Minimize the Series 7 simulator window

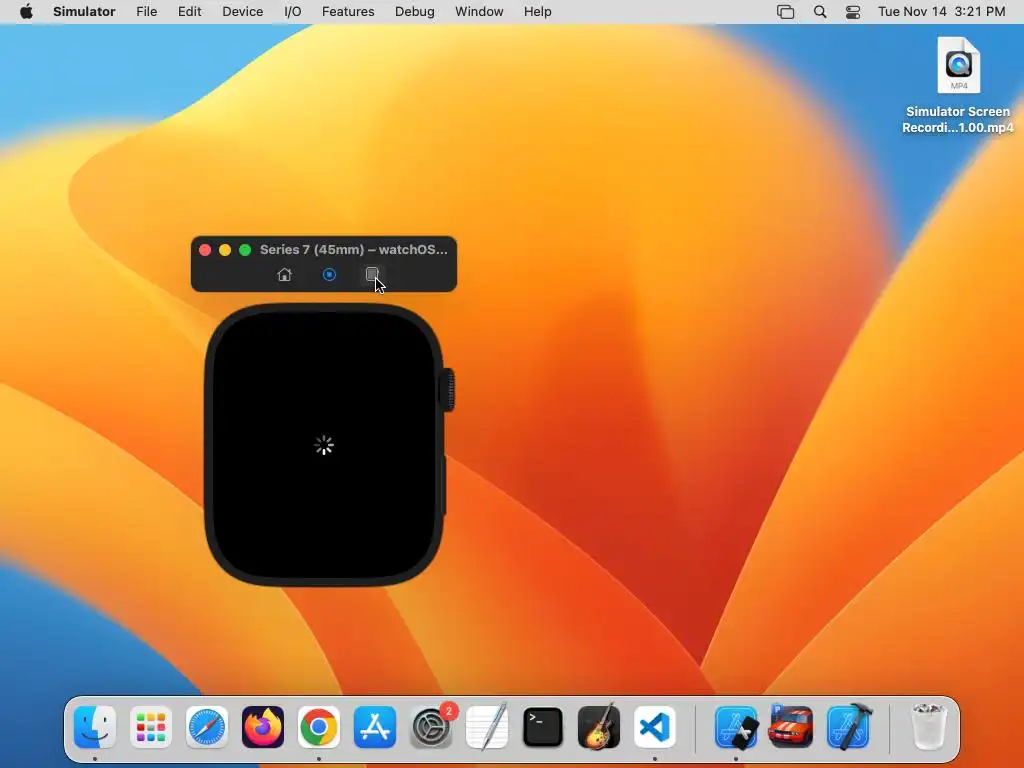225,250
